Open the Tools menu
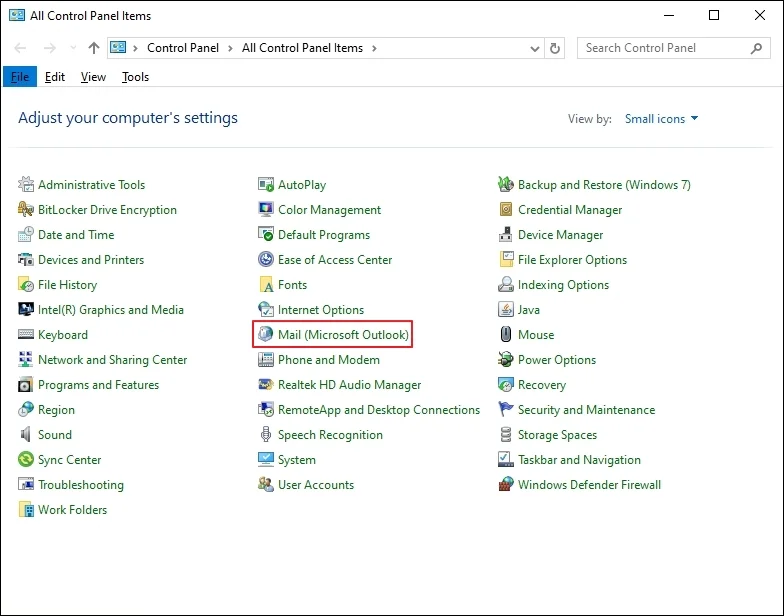The width and height of the screenshot is (784, 616). (136, 76)
